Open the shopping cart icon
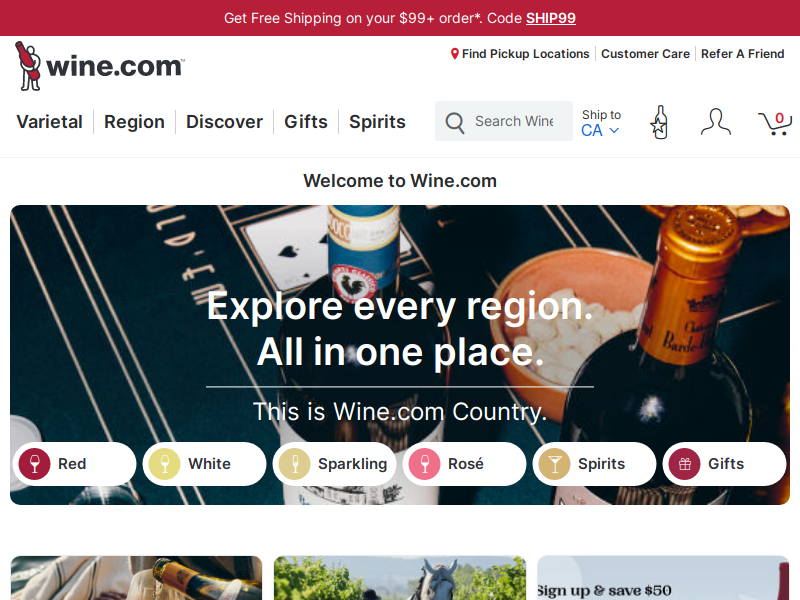 [774, 123]
